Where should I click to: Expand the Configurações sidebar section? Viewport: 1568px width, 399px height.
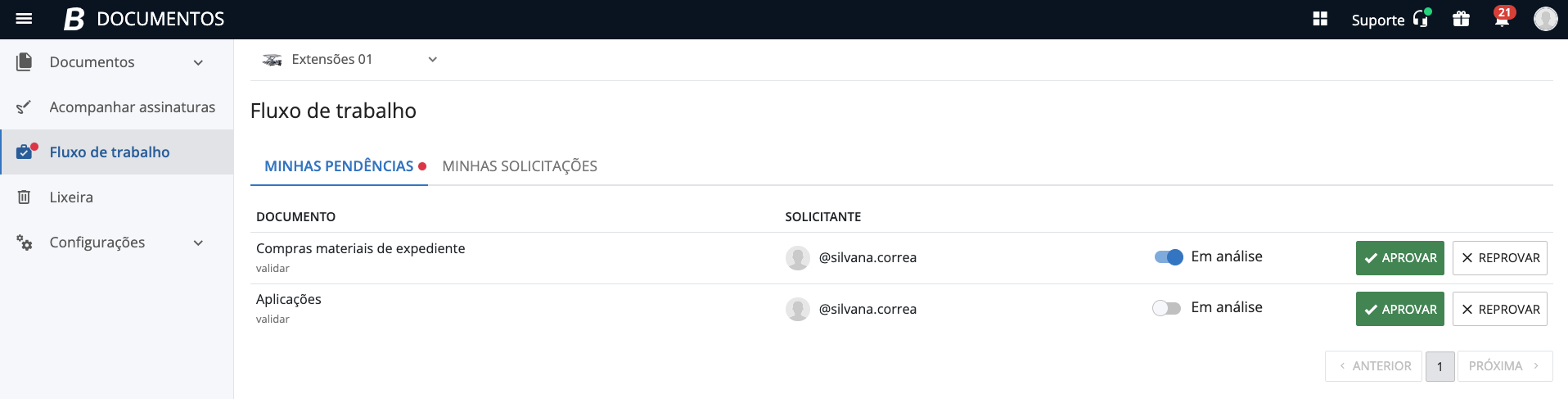coord(198,243)
